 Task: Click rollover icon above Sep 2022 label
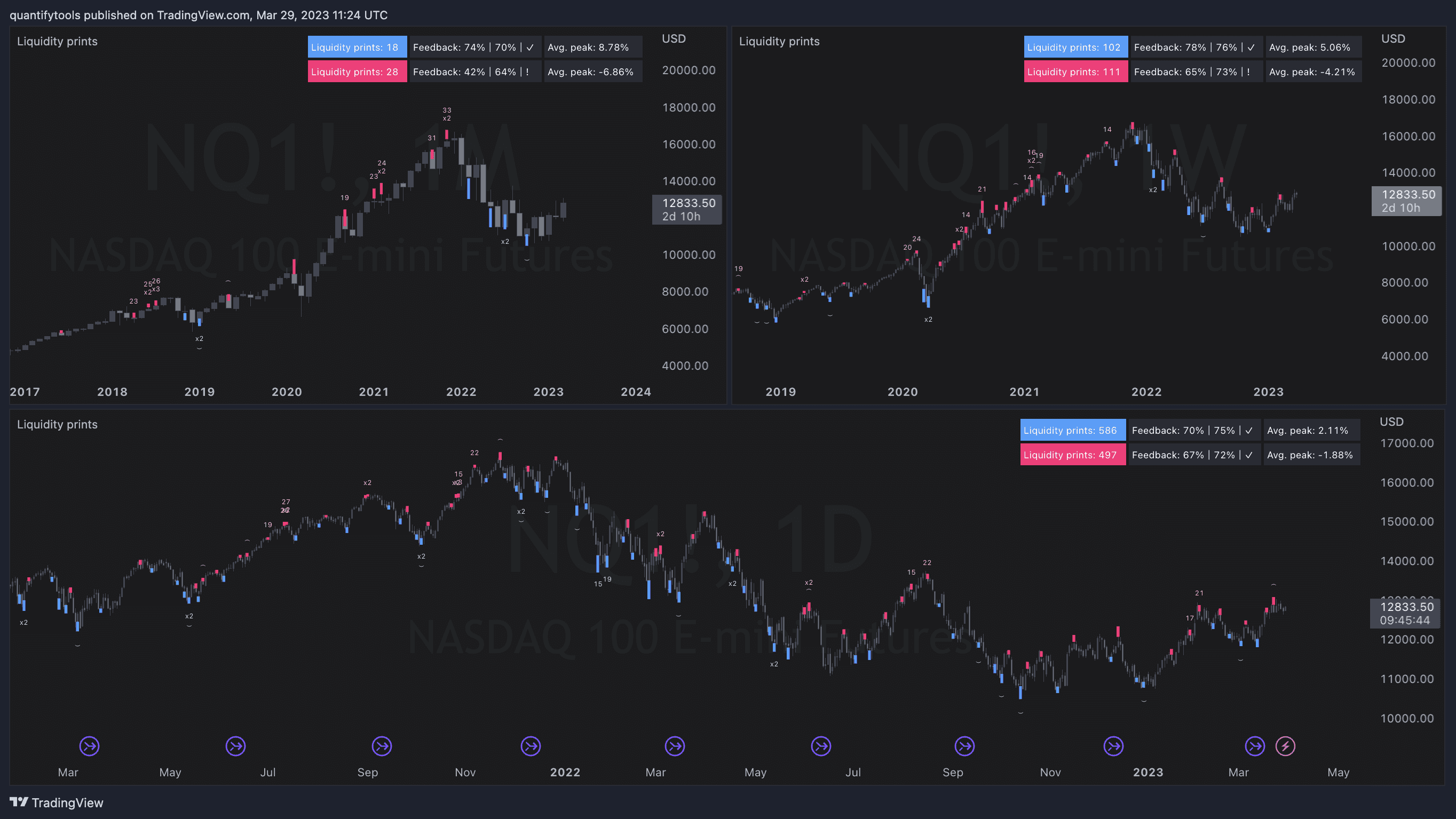click(965, 746)
